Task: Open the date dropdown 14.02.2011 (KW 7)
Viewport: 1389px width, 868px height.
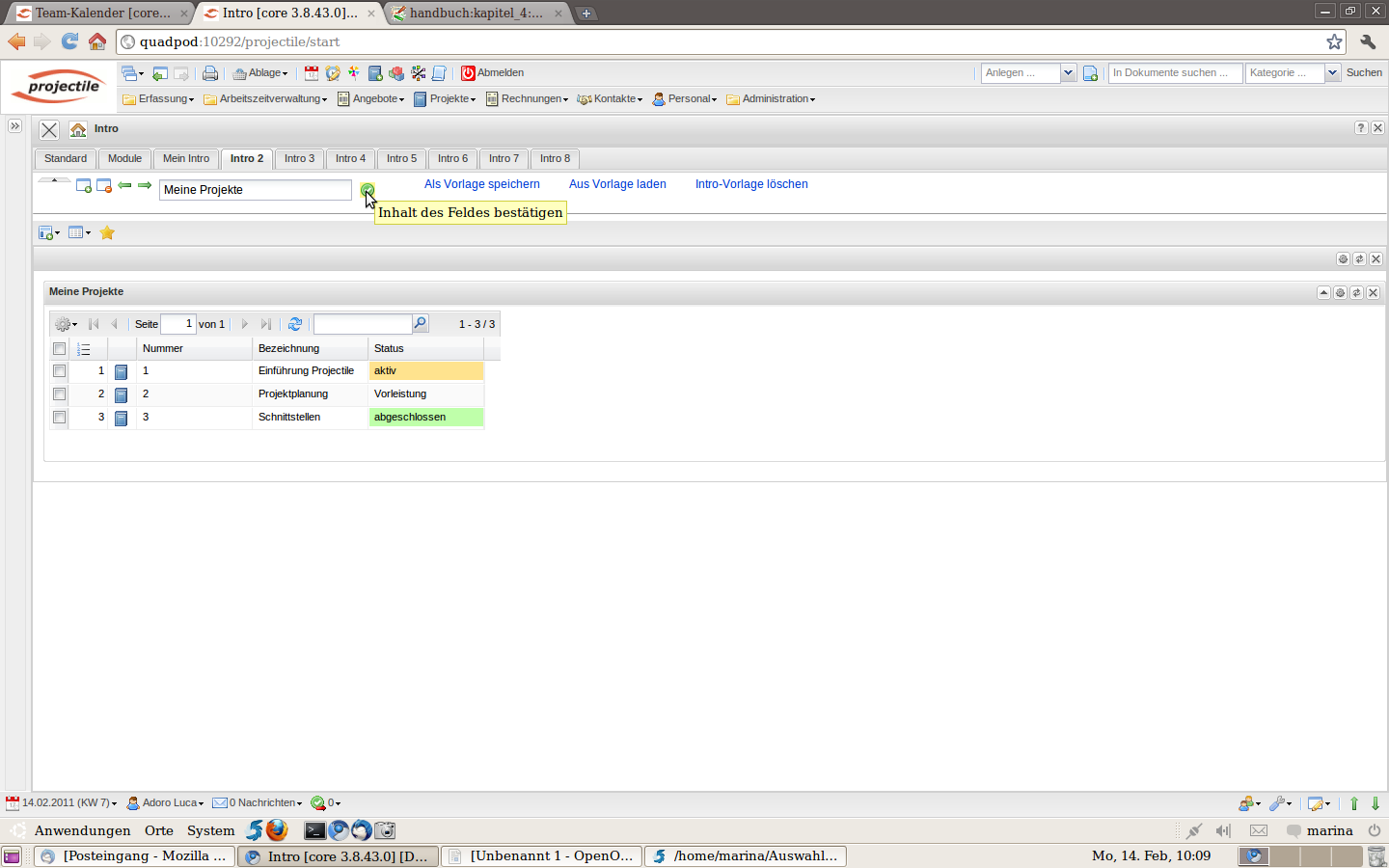Action: (x=61, y=803)
